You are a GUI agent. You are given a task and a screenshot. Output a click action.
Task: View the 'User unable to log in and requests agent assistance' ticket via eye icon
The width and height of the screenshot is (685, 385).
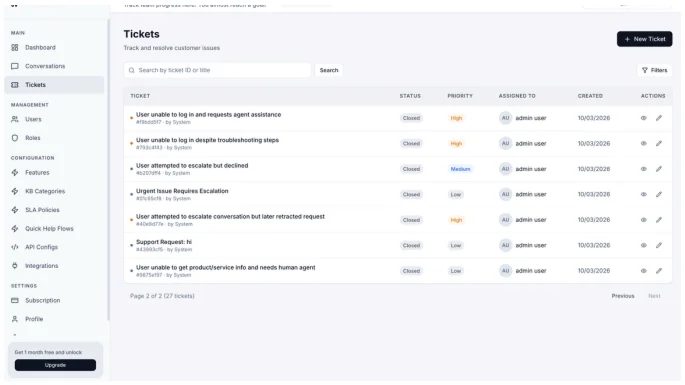pos(643,118)
